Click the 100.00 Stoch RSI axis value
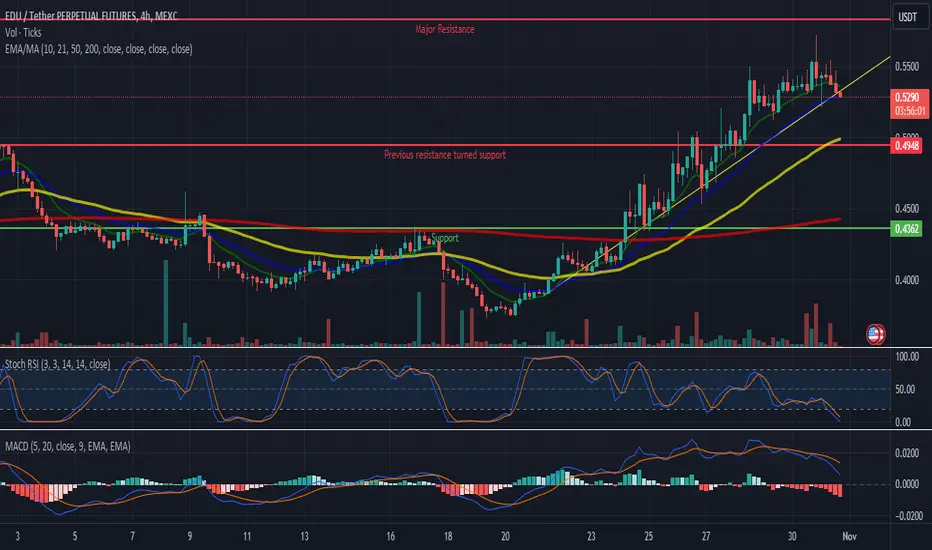This screenshot has height=550, width=932. click(x=907, y=357)
